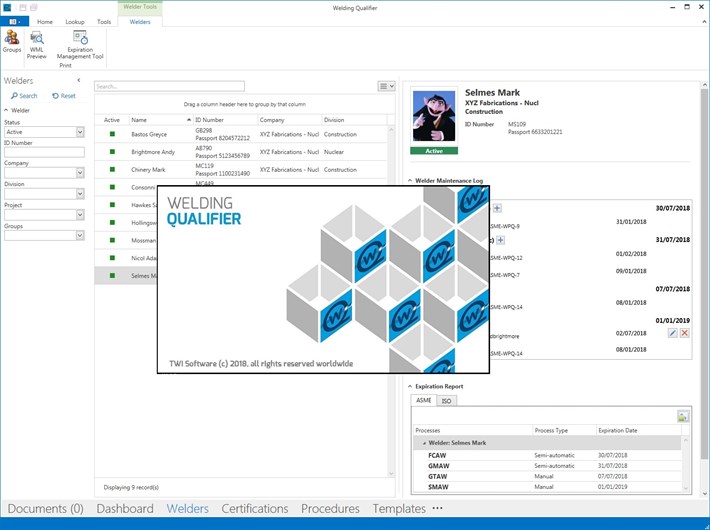Click Selmes Mark profile photo
The height and width of the screenshot is (530, 710).
click(434, 116)
